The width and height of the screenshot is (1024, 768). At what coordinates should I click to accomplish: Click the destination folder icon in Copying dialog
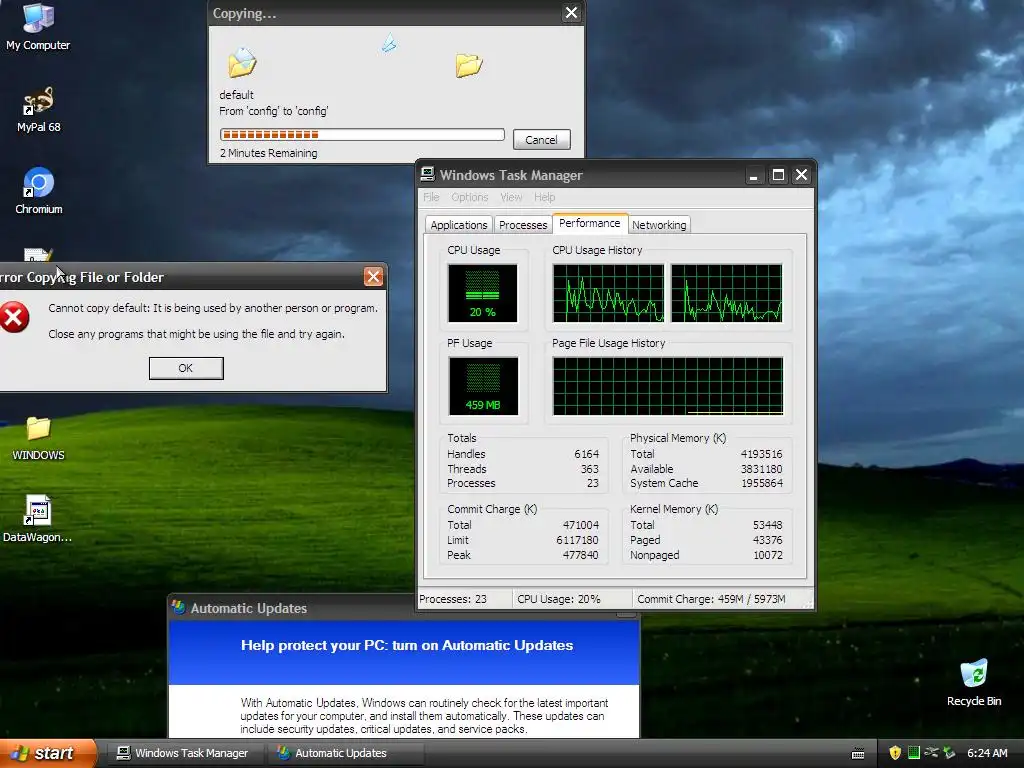(468, 65)
